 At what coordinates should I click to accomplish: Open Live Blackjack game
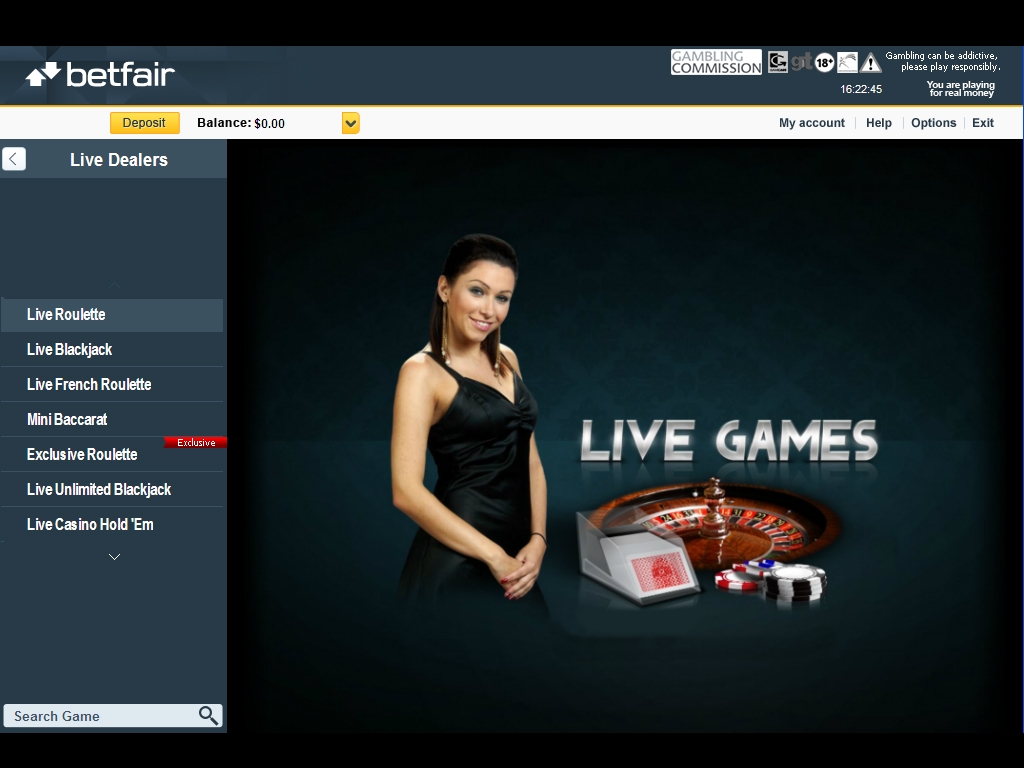pyautogui.click(x=69, y=349)
